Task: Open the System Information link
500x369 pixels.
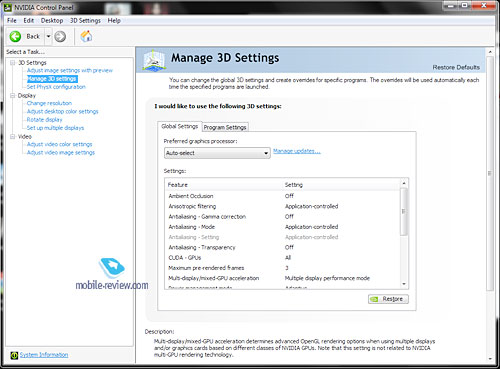Action: point(44,355)
